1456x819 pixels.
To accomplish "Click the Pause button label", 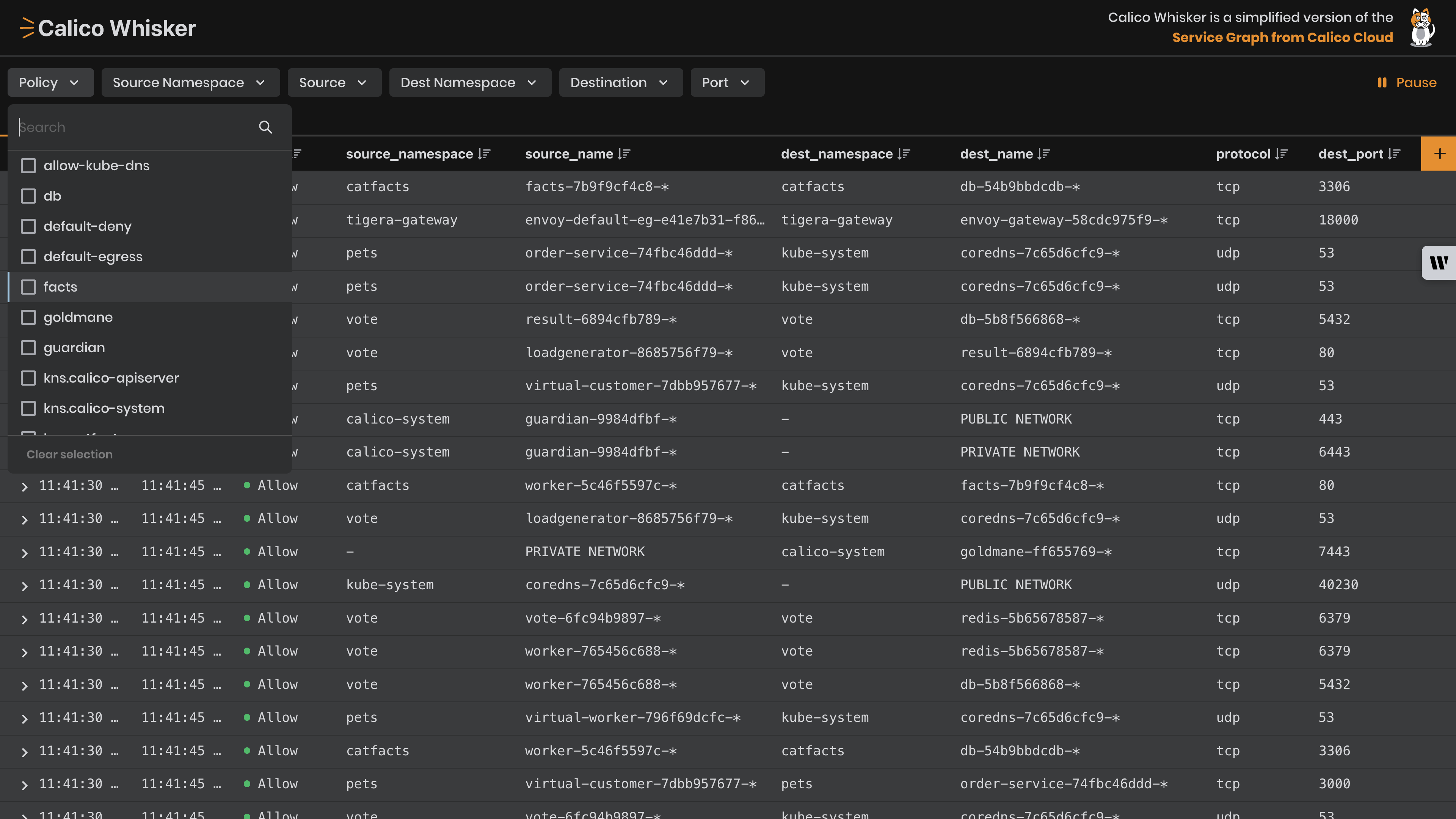I will pyautogui.click(x=1416, y=83).
